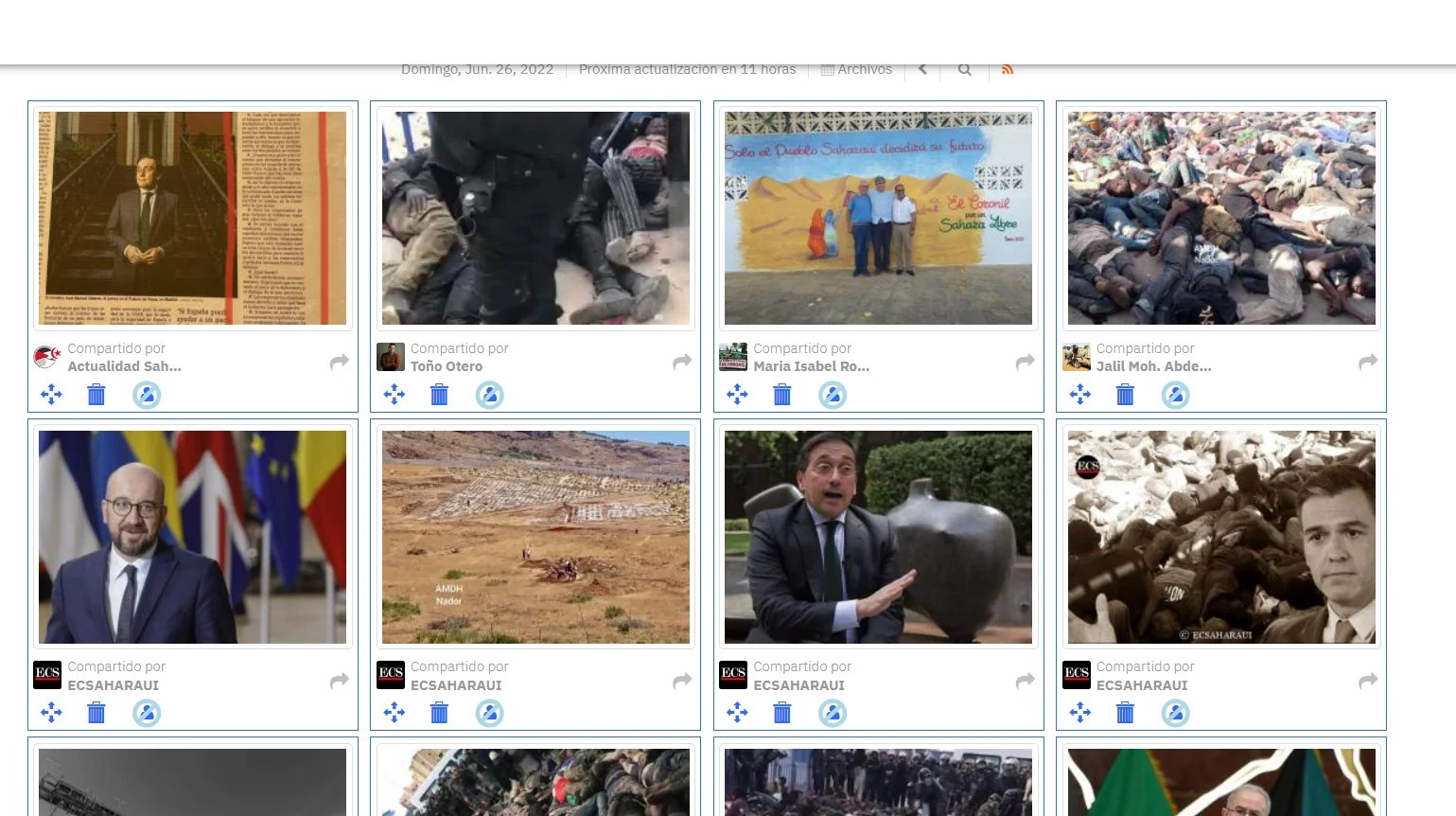Screen dimensions: 1456x816
Task: Click the Próxima actualización en 11 horas text
Action: click(687, 69)
